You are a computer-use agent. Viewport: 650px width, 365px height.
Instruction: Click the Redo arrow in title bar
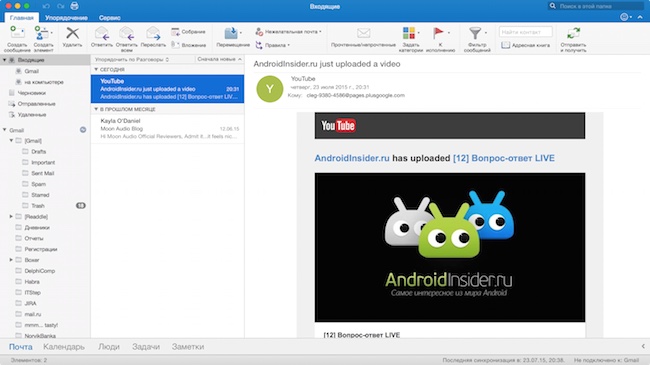(x=61, y=6)
